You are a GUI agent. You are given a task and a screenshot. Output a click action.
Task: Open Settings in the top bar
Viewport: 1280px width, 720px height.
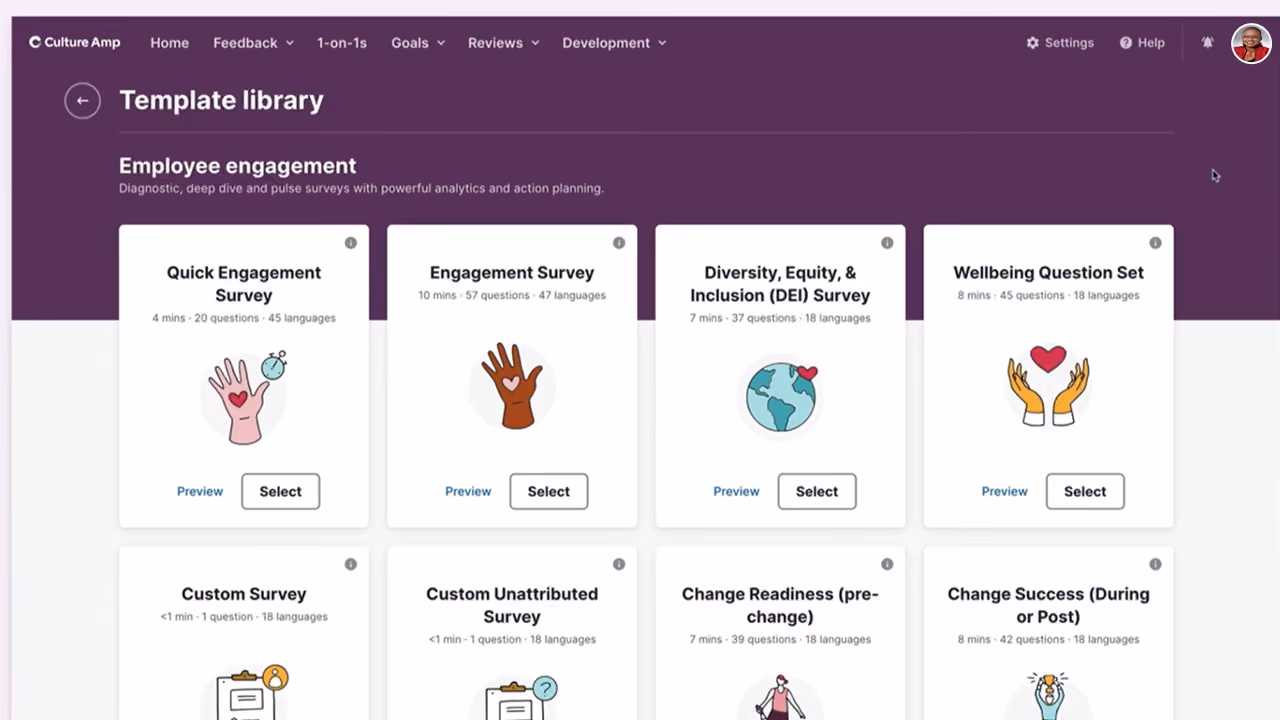[1060, 43]
